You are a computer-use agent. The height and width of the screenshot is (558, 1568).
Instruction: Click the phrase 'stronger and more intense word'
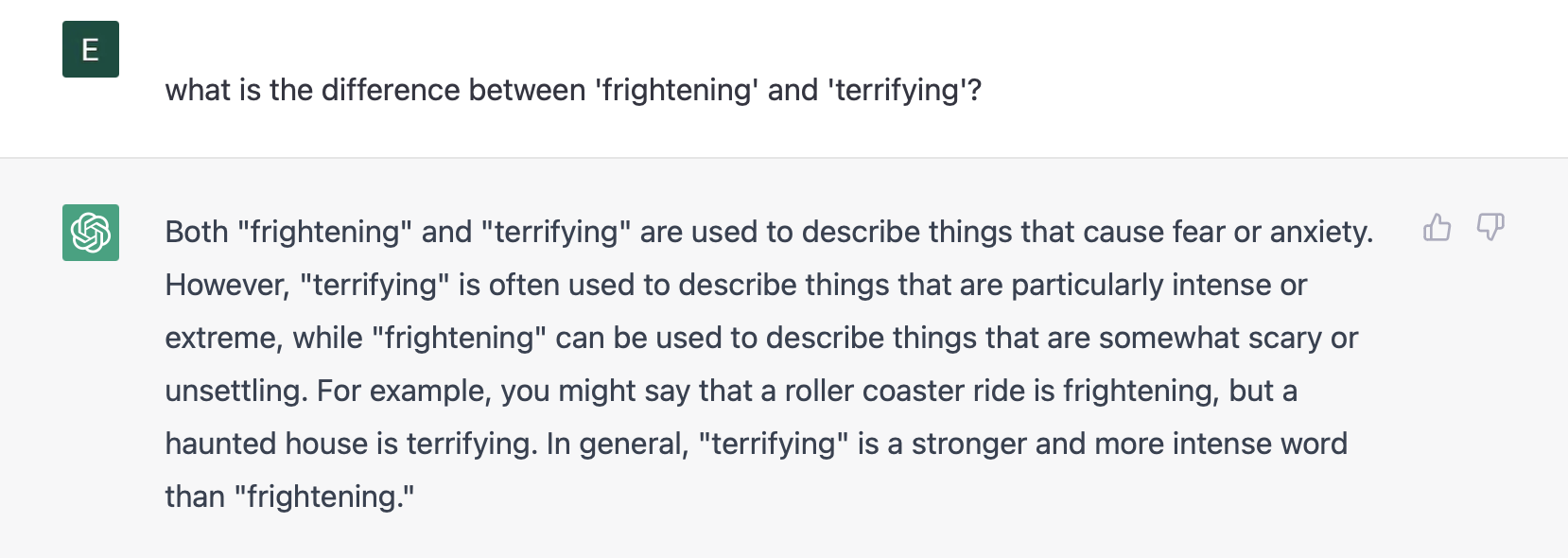tap(1129, 444)
